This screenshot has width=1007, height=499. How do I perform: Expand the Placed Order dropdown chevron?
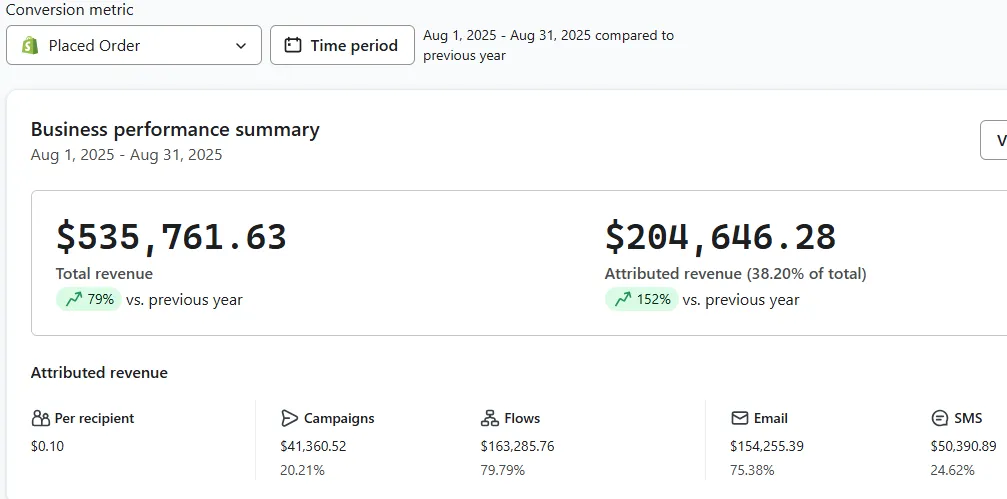point(241,45)
